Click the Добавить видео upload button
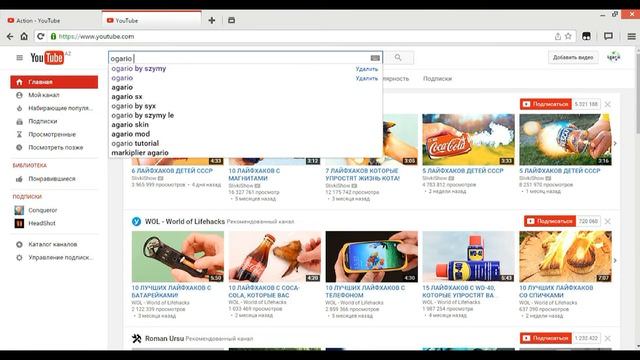 tap(573, 58)
